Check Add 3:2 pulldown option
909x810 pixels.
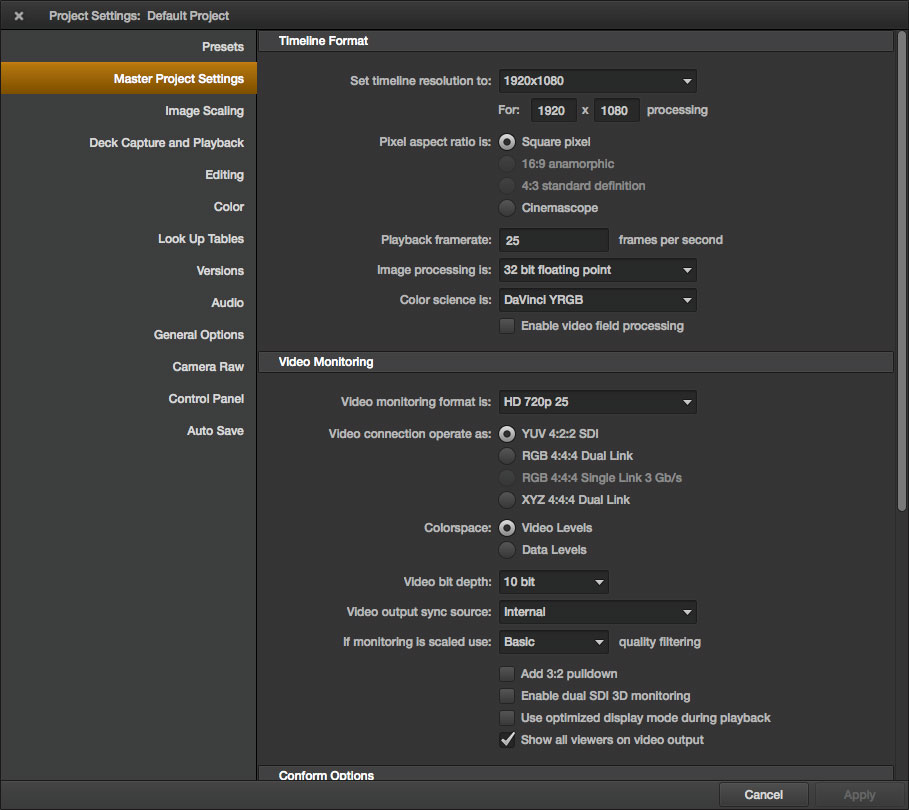507,674
